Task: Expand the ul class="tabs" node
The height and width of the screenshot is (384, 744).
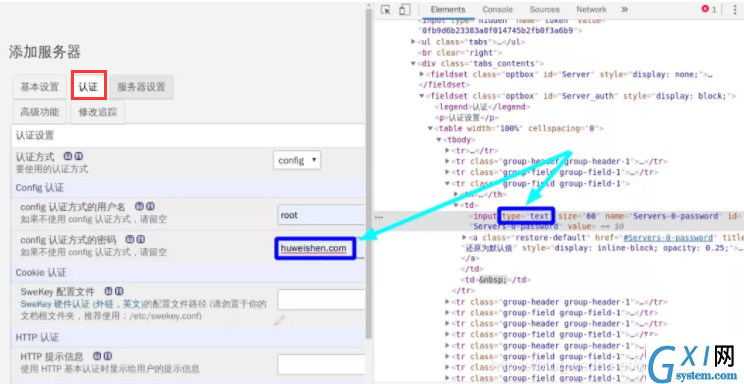Action: pyautogui.click(x=413, y=42)
